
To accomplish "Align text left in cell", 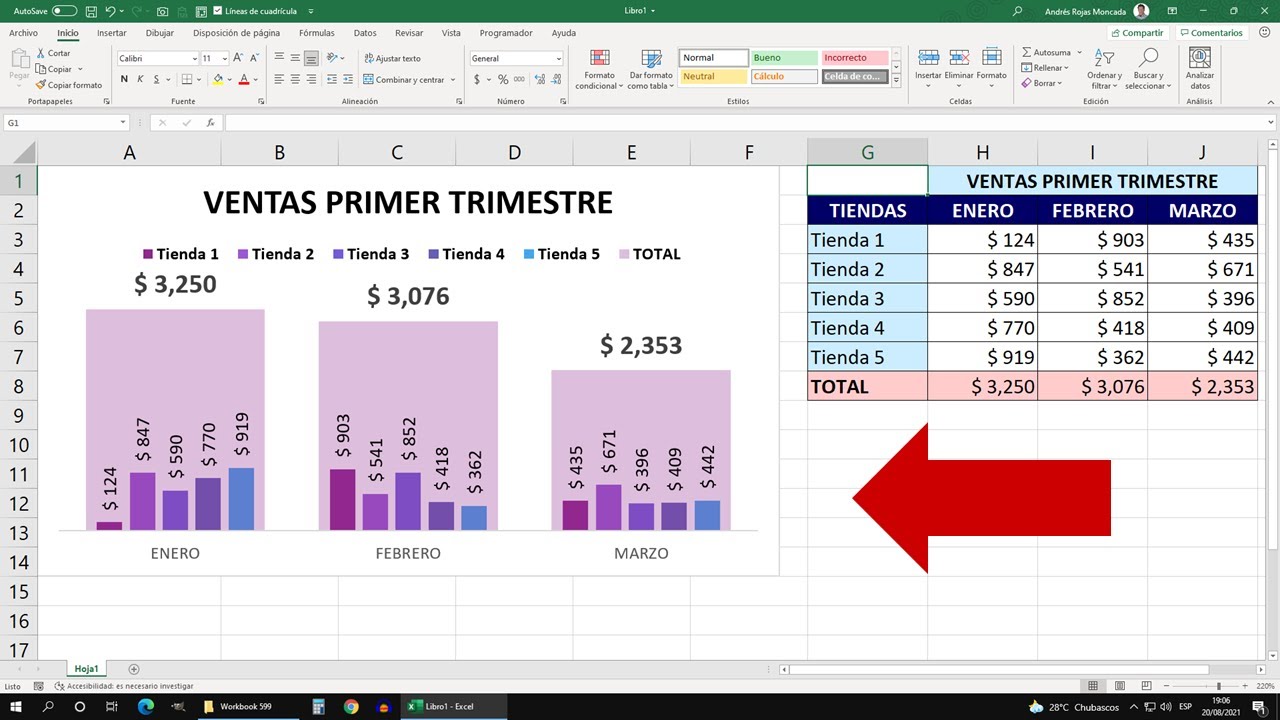I will 279,79.
